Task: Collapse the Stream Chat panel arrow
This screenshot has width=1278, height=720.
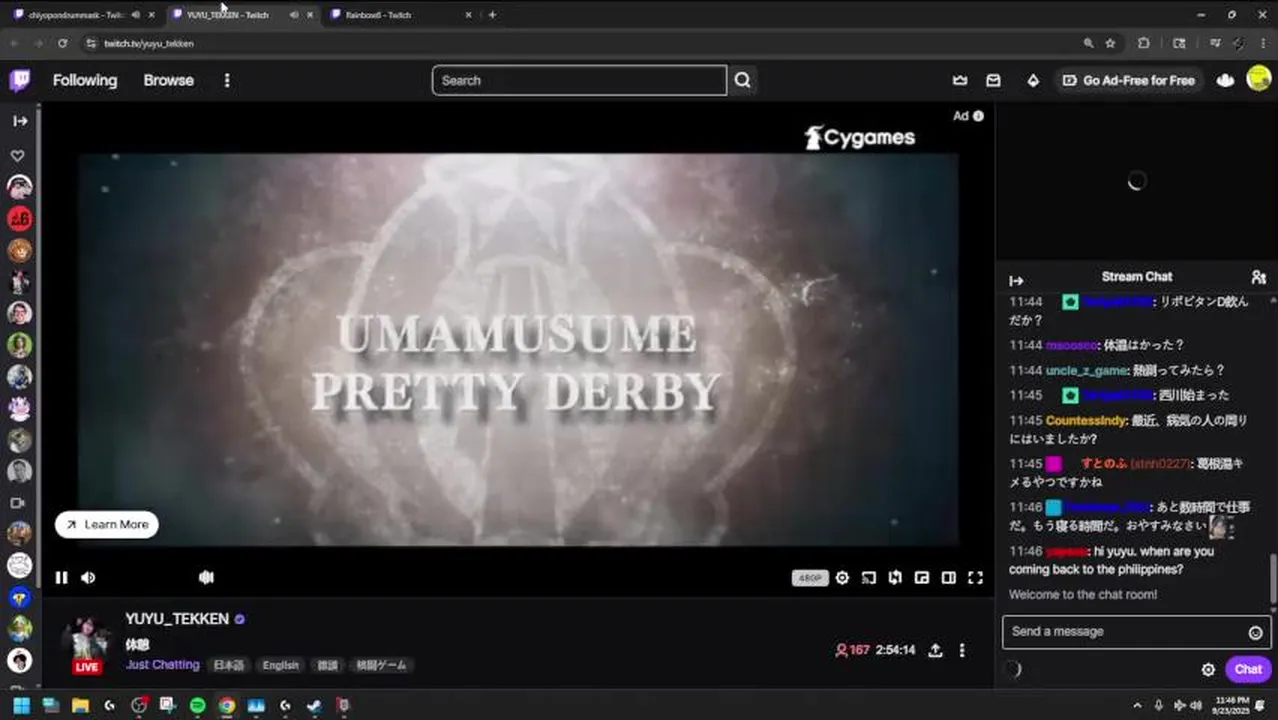Action: pos(1016,280)
